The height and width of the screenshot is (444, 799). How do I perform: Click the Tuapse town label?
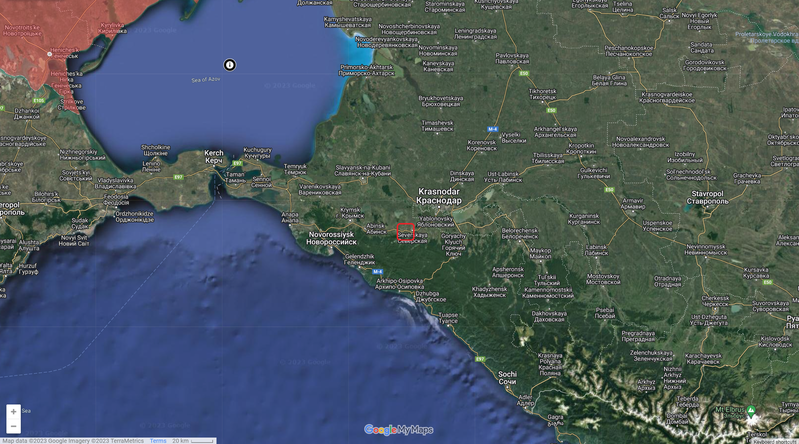click(448, 319)
